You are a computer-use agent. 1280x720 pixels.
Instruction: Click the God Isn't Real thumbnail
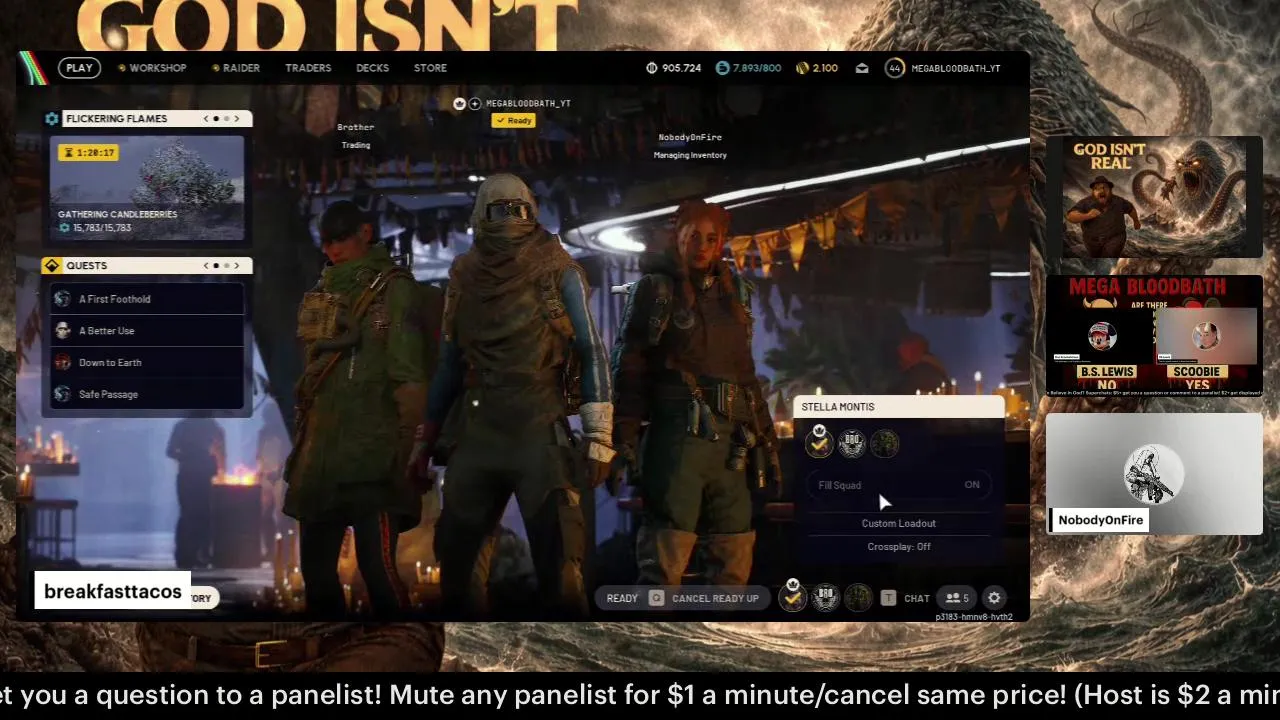[1154, 197]
